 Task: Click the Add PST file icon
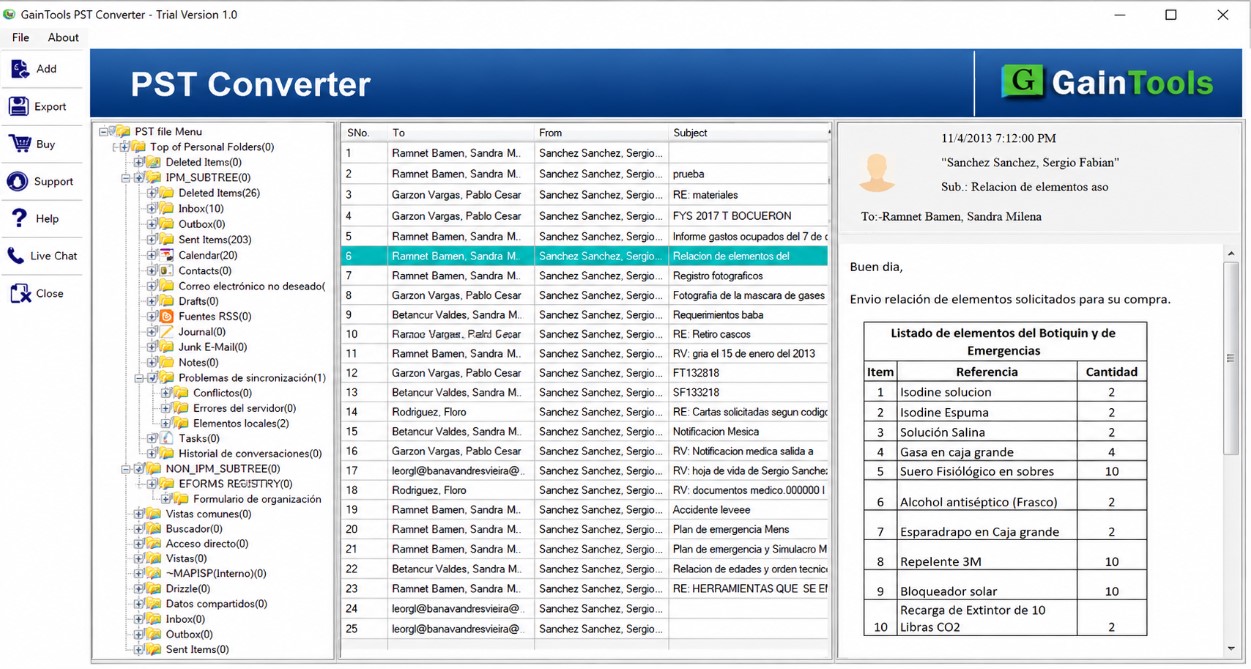pos(19,69)
